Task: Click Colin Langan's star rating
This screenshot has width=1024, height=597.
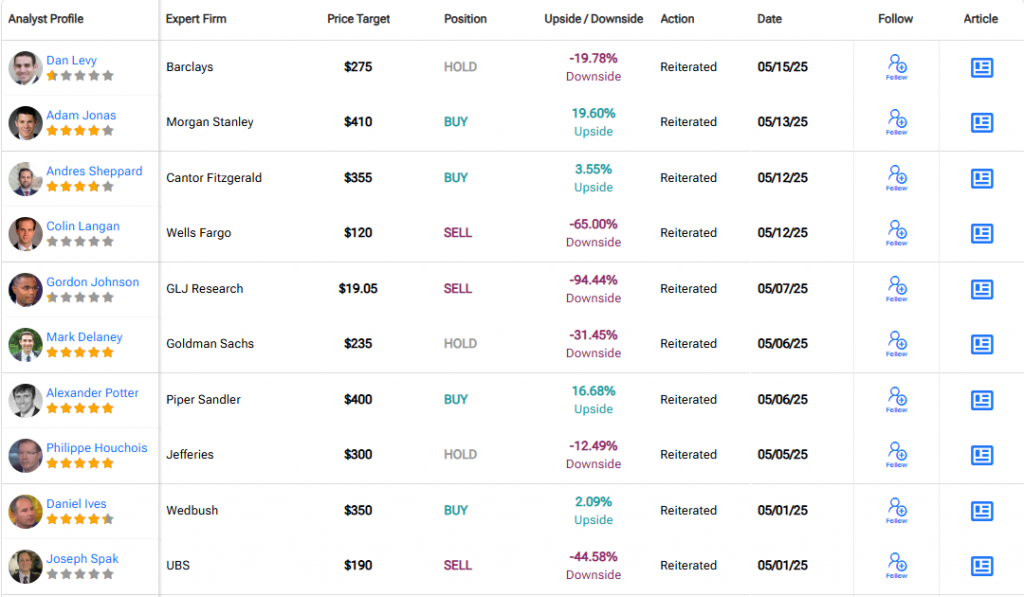Action: (x=80, y=242)
